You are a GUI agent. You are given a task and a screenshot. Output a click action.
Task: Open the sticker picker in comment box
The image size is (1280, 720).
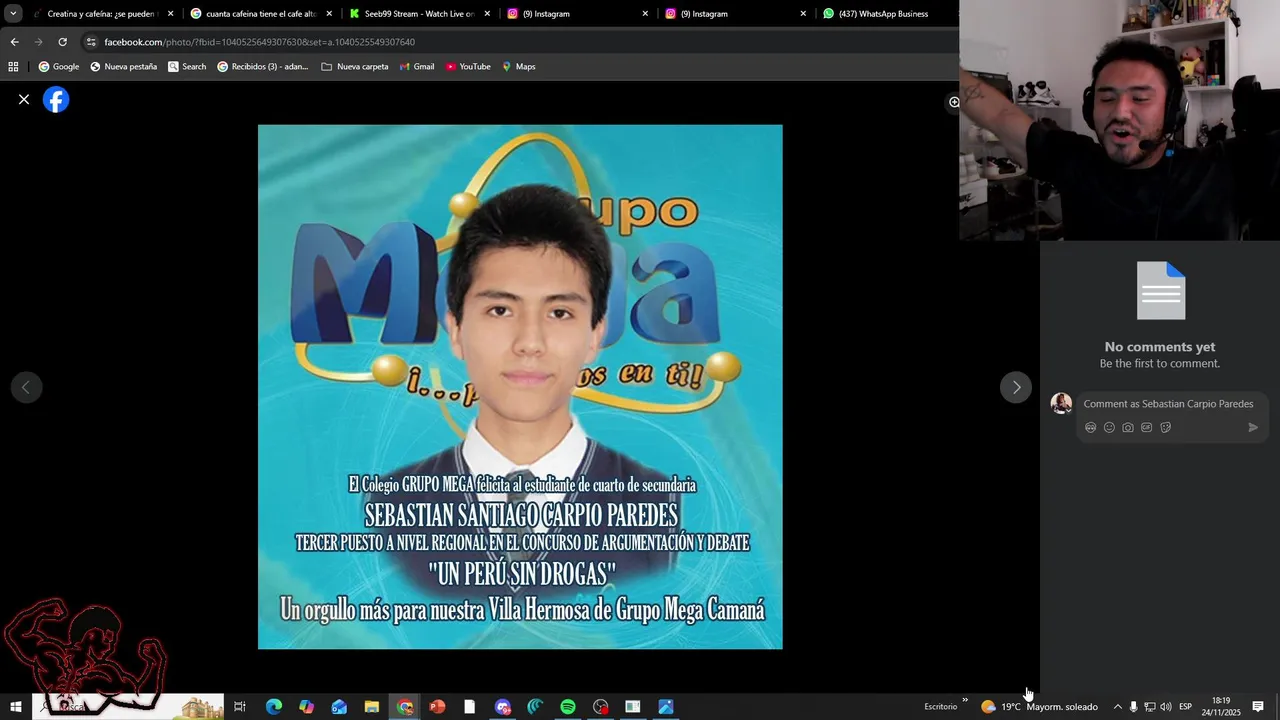click(1166, 428)
